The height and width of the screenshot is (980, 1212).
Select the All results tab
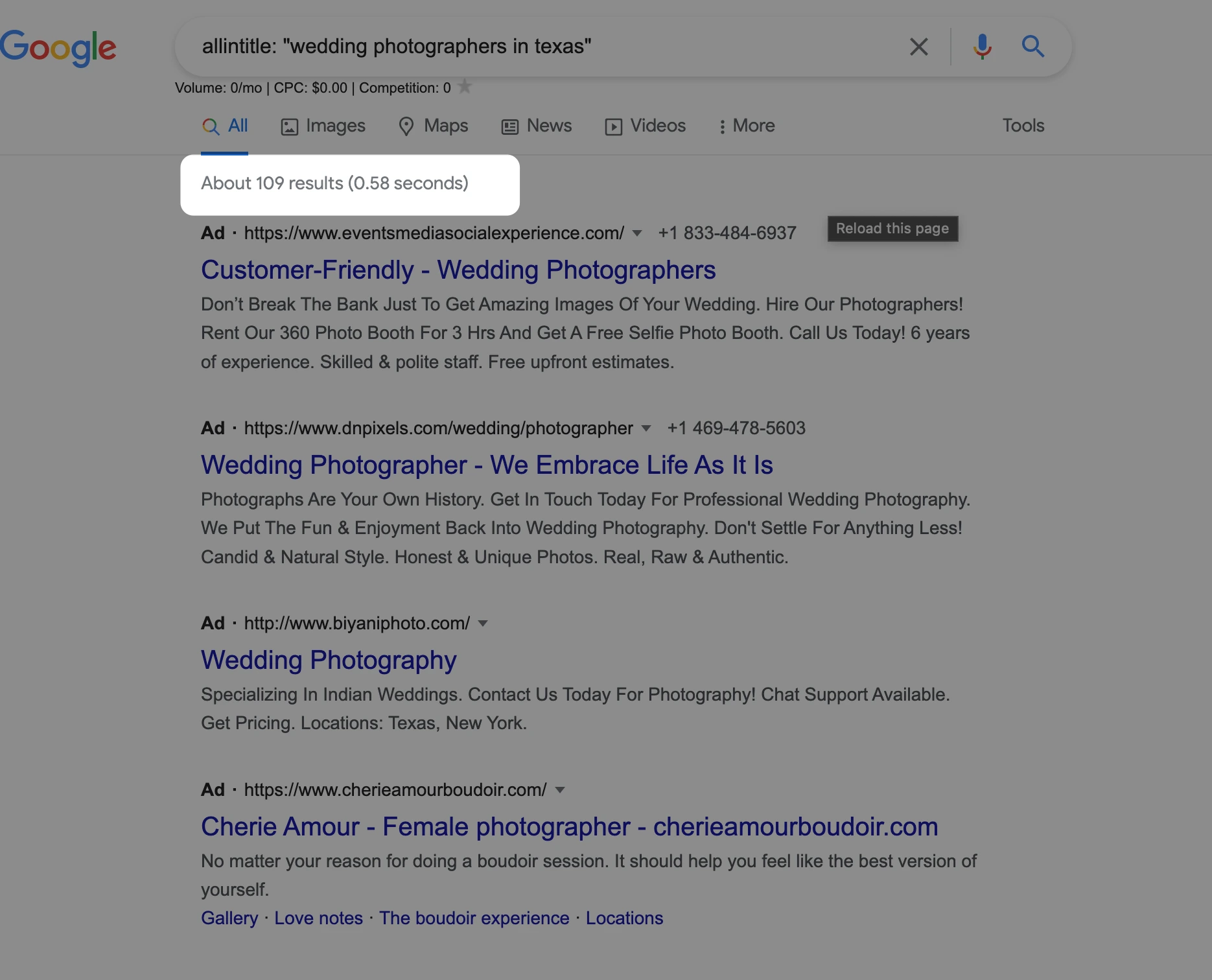[224, 126]
